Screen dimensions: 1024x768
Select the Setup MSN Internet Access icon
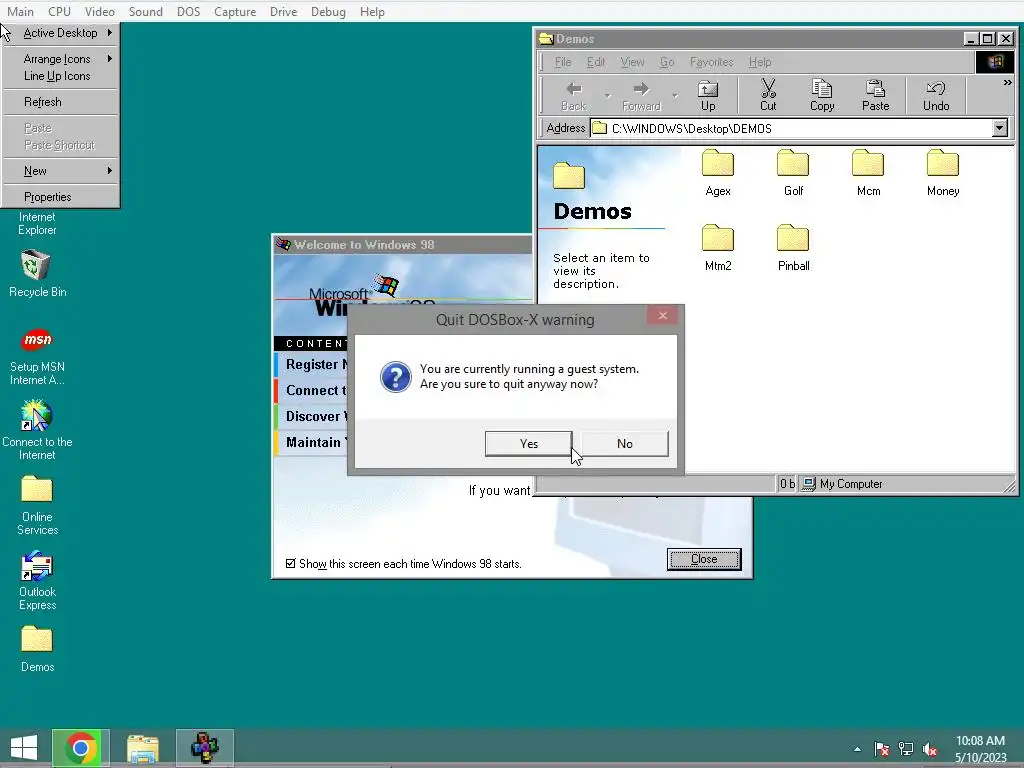(37, 357)
